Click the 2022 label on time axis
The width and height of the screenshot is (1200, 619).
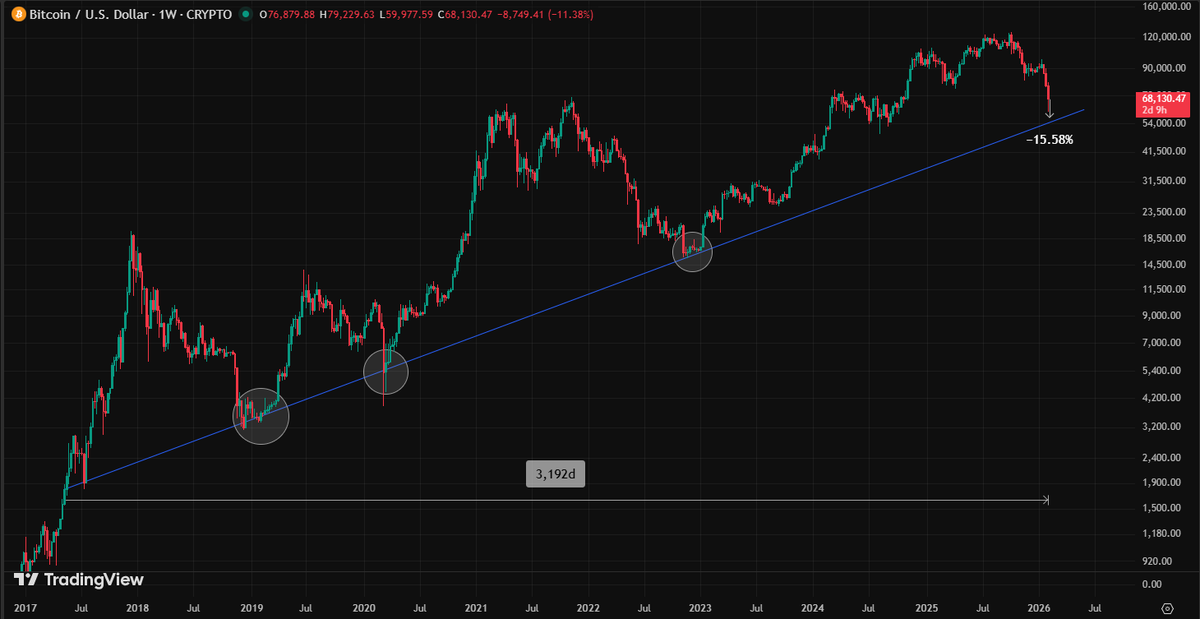click(588, 607)
